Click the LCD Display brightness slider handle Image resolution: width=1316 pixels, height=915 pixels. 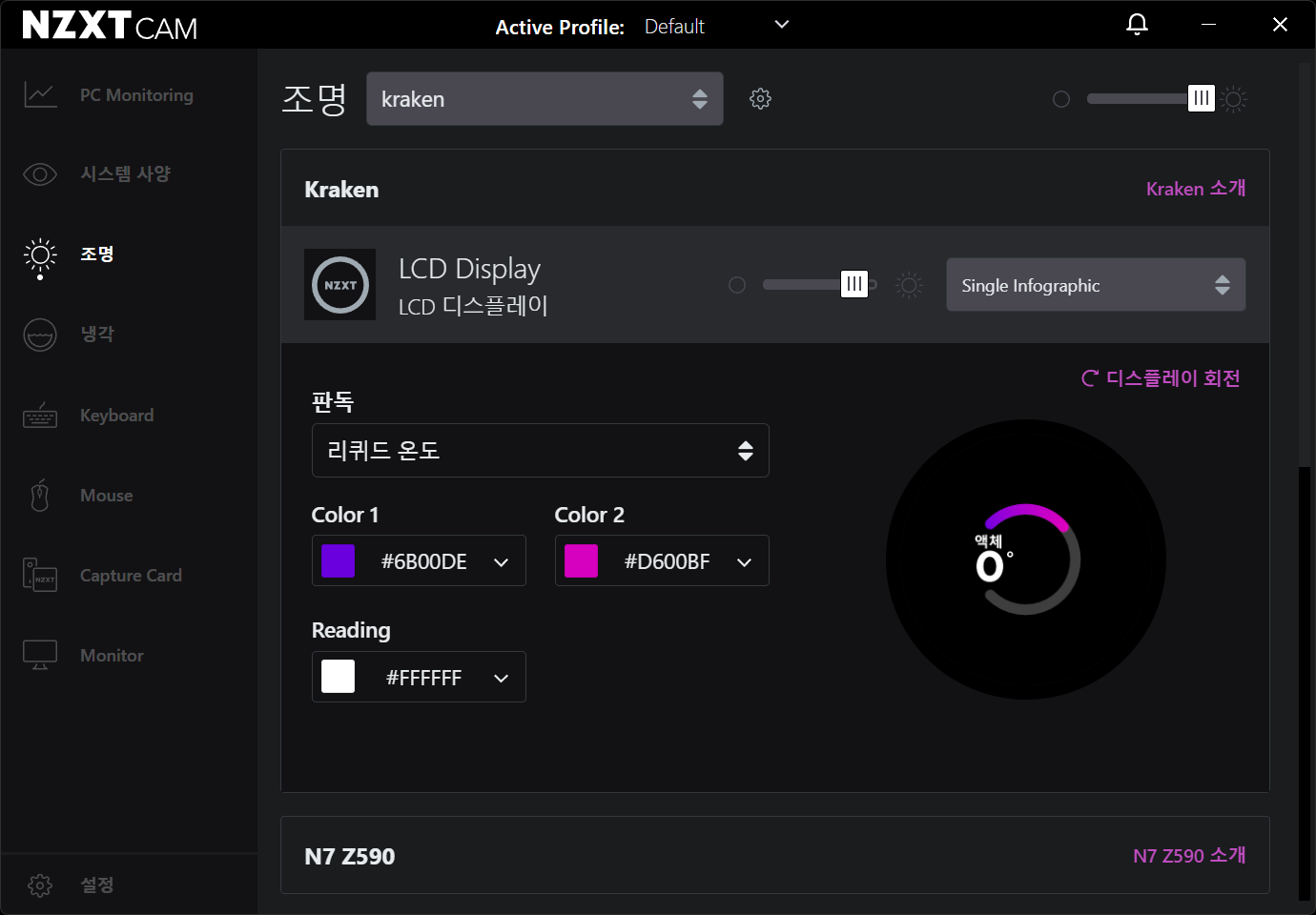click(854, 284)
